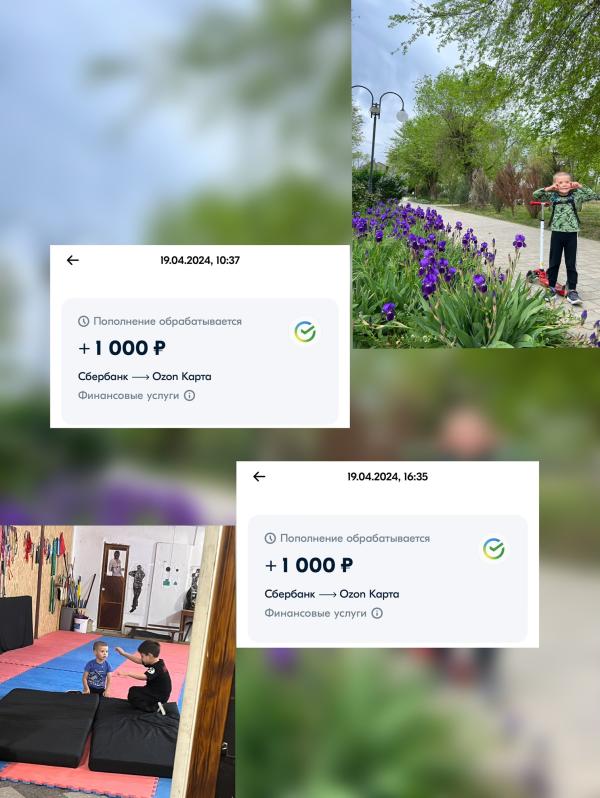Image resolution: width=600 pixels, height=798 pixels.
Task: Tap the Sberbank logo in 16:35 card
Action: (493, 549)
